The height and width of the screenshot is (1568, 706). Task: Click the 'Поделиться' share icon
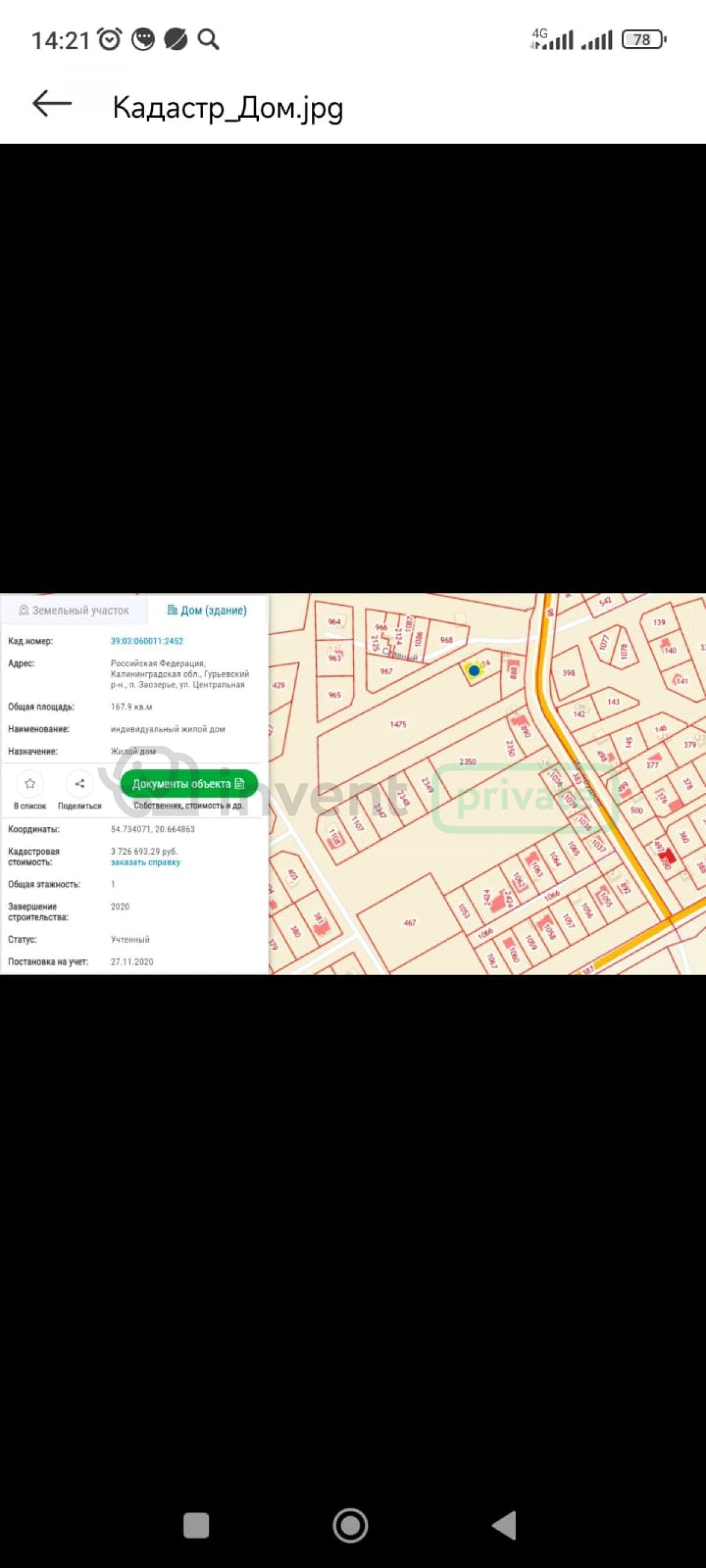79,783
